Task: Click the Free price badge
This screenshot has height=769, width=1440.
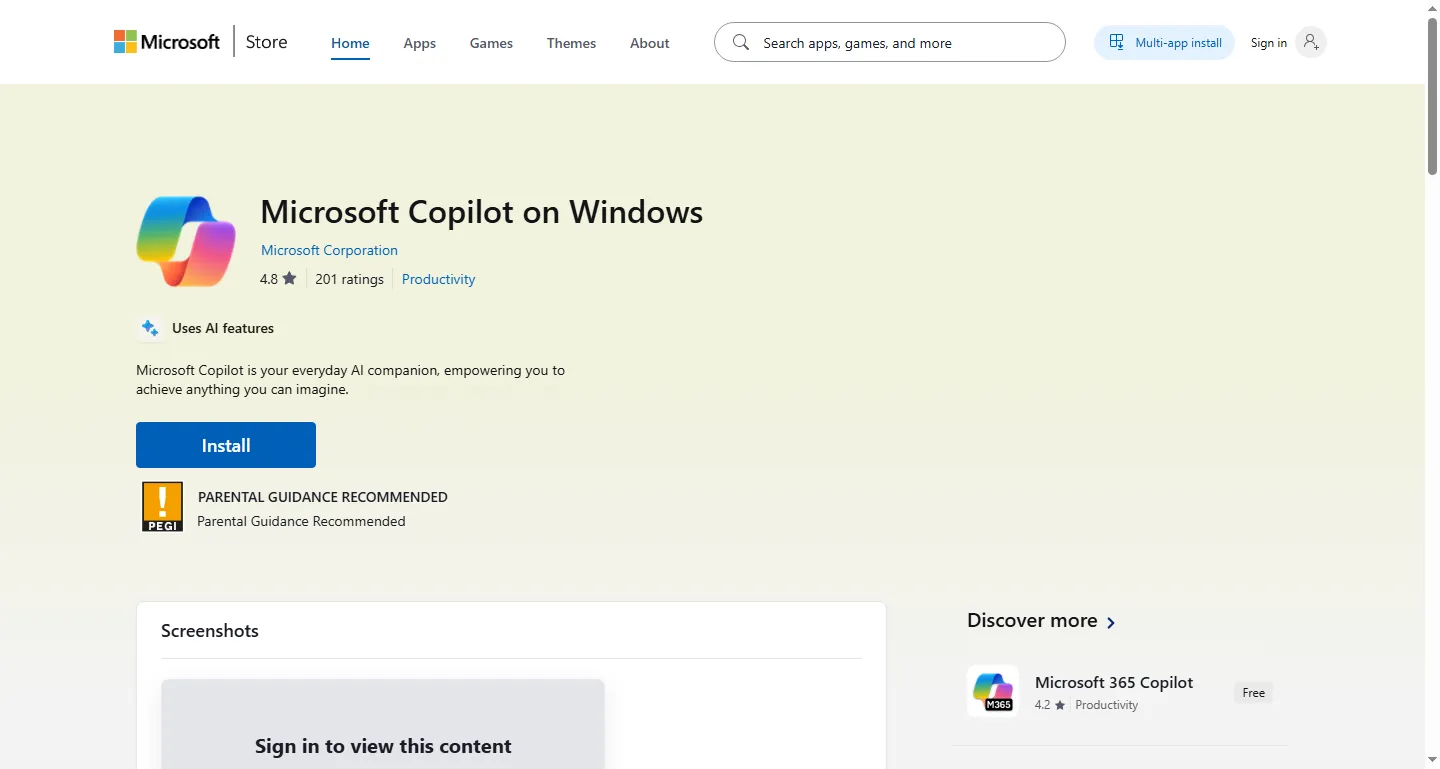Action: click(x=1253, y=692)
